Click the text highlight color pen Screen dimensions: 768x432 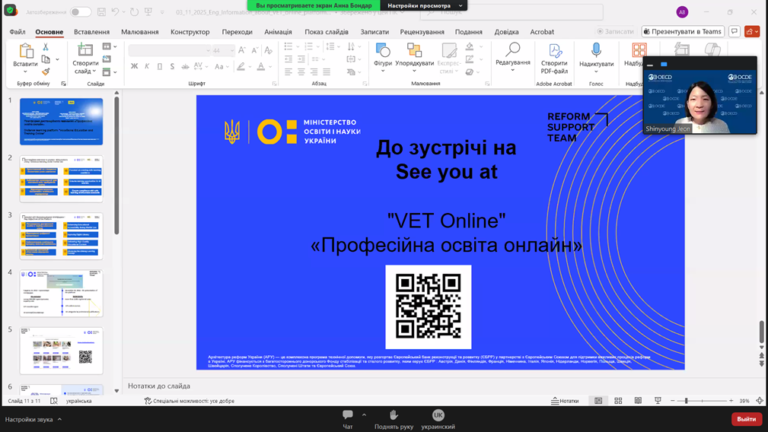[x=240, y=66]
